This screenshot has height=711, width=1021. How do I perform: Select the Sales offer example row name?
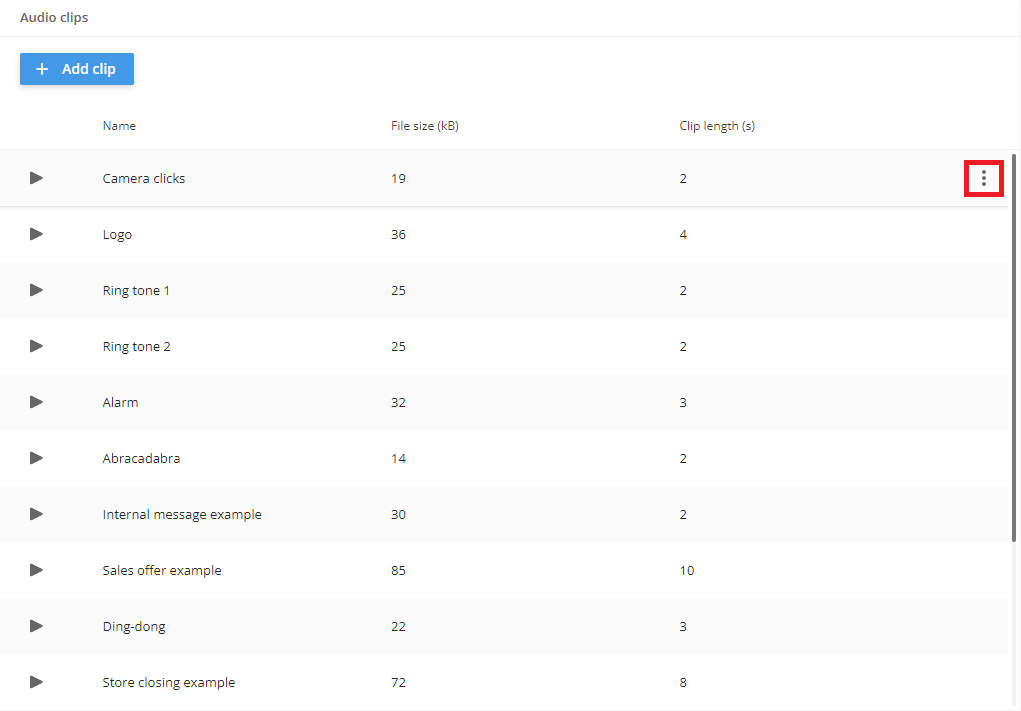(162, 570)
